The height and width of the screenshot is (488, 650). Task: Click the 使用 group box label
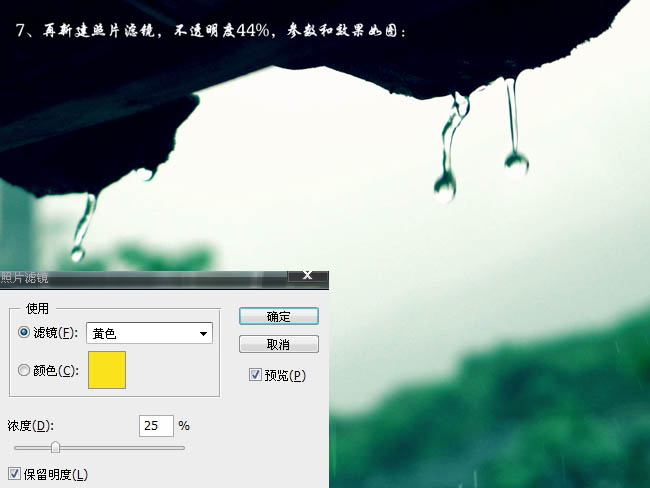point(37,309)
